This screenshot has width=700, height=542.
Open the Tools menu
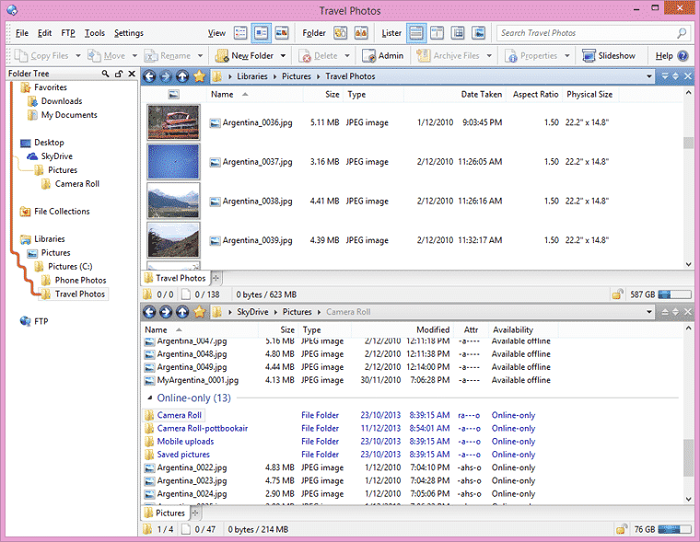click(x=95, y=33)
